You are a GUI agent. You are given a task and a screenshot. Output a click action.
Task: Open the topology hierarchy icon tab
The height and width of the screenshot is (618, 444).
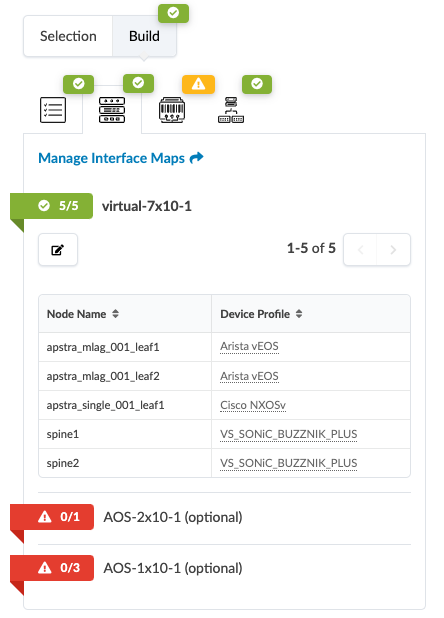pyautogui.click(x=231, y=110)
